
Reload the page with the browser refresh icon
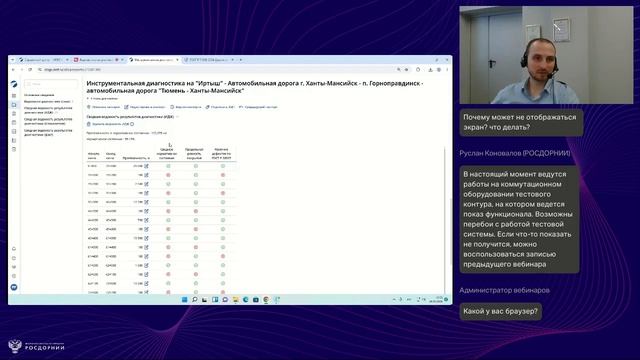pos(30,70)
